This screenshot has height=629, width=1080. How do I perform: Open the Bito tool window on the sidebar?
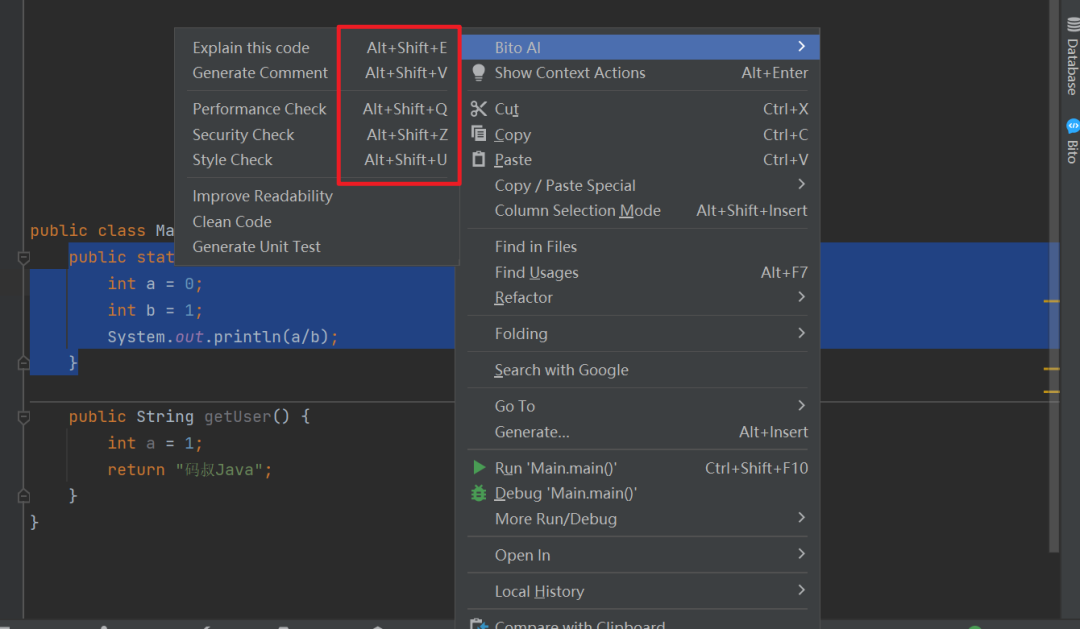(1072, 141)
